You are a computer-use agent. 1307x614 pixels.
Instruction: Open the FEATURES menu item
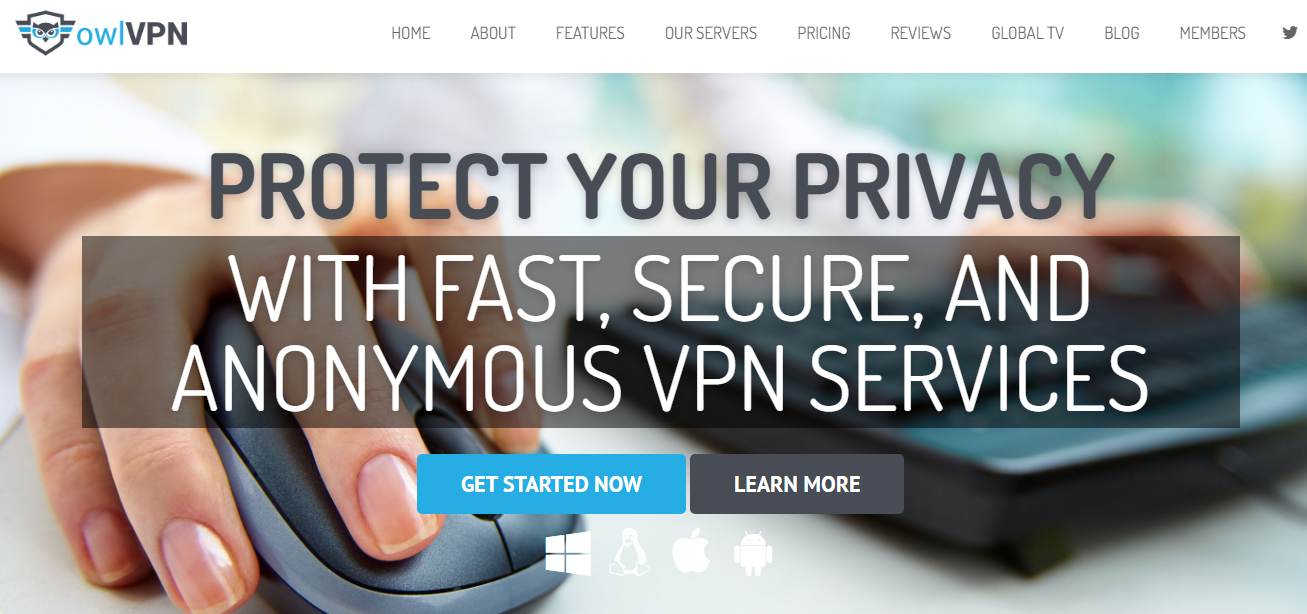pyautogui.click(x=590, y=33)
